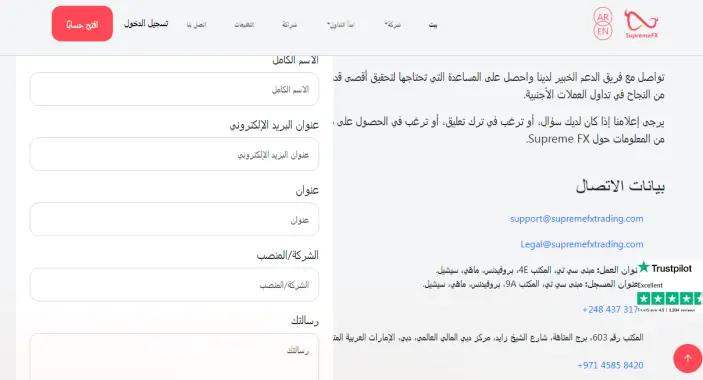Click the business address line mentioning 4E

tap(536, 270)
